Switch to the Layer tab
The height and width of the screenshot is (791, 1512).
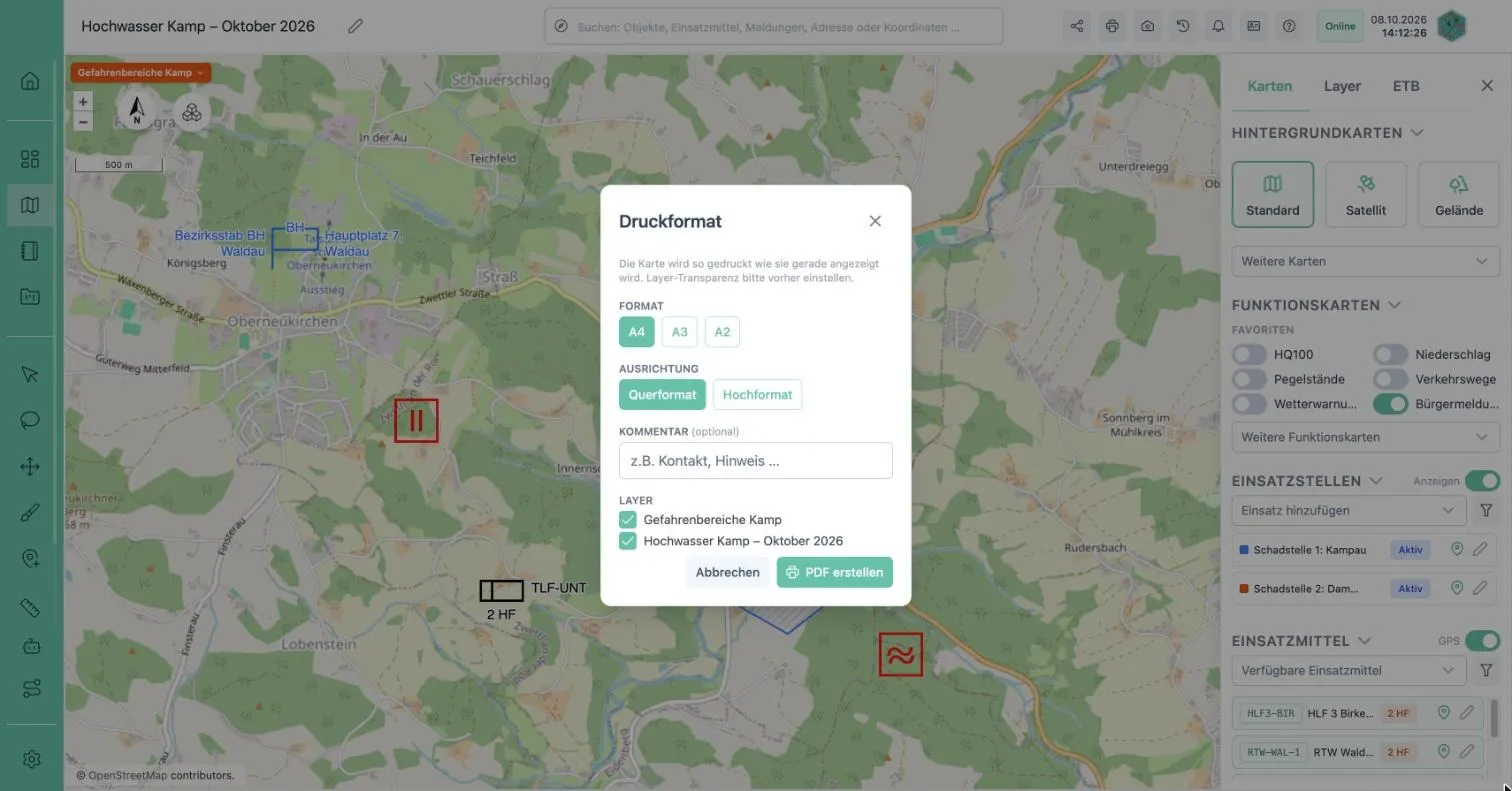point(1342,86)
